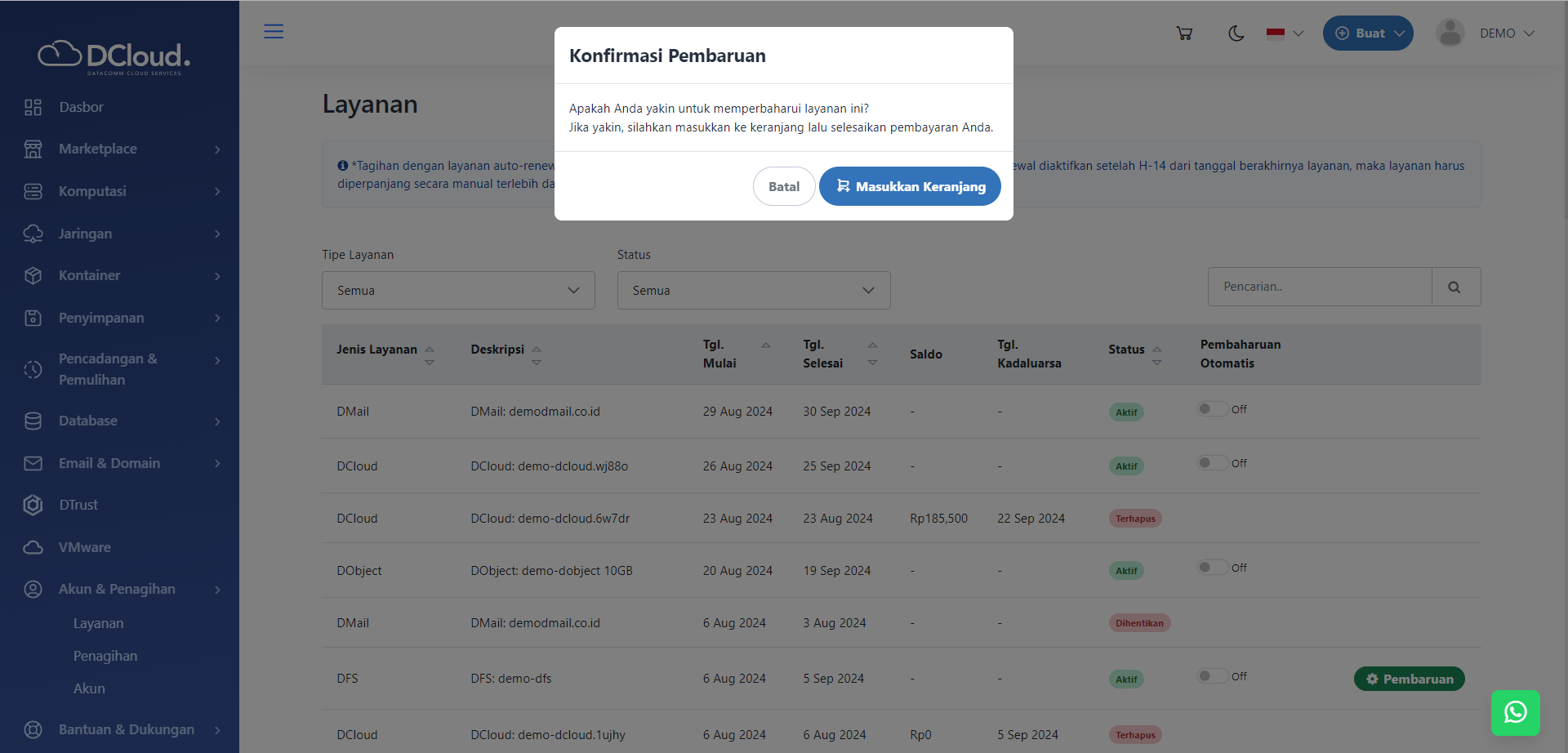
Task: Toggle auto-renewal for DObject demo-dobject 10GB
Action: [1212, 568]
